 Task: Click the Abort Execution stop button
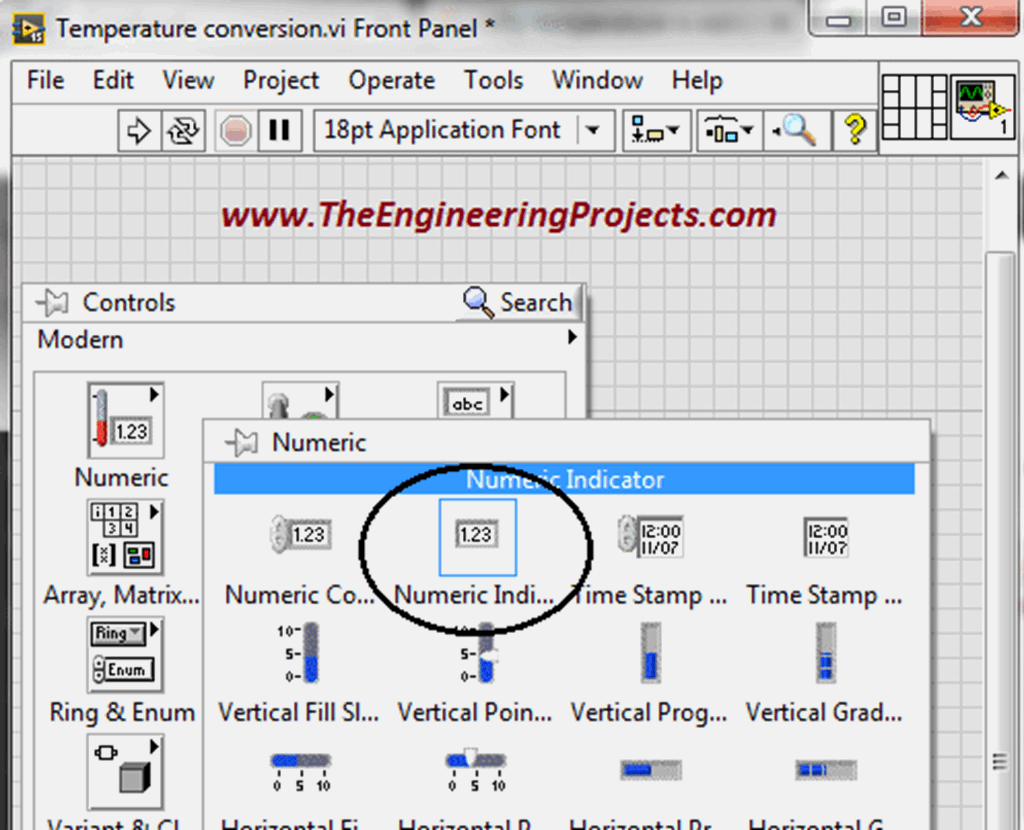coord(235,131)
